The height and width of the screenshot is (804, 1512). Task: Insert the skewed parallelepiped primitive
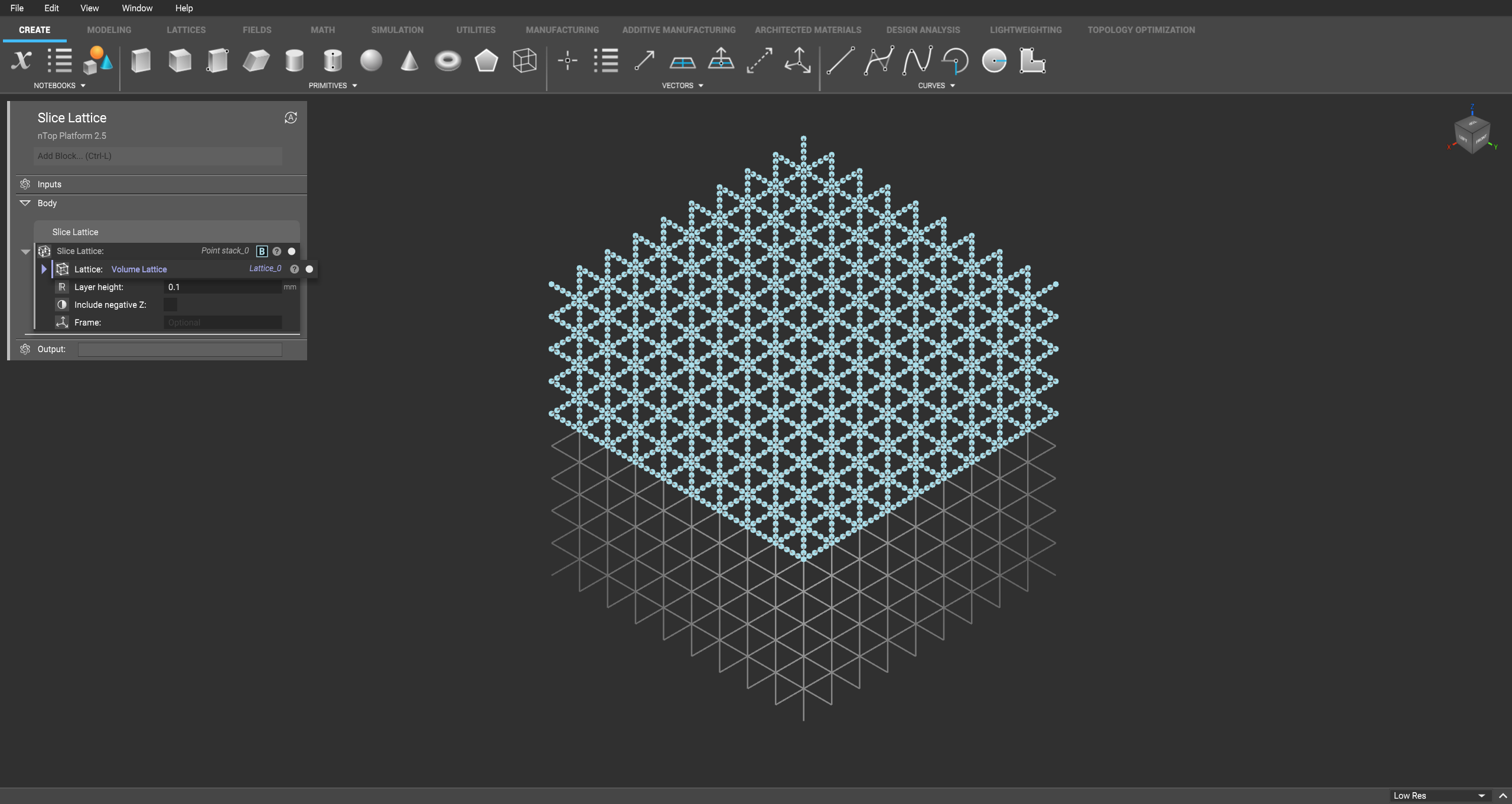coord(256,60)
